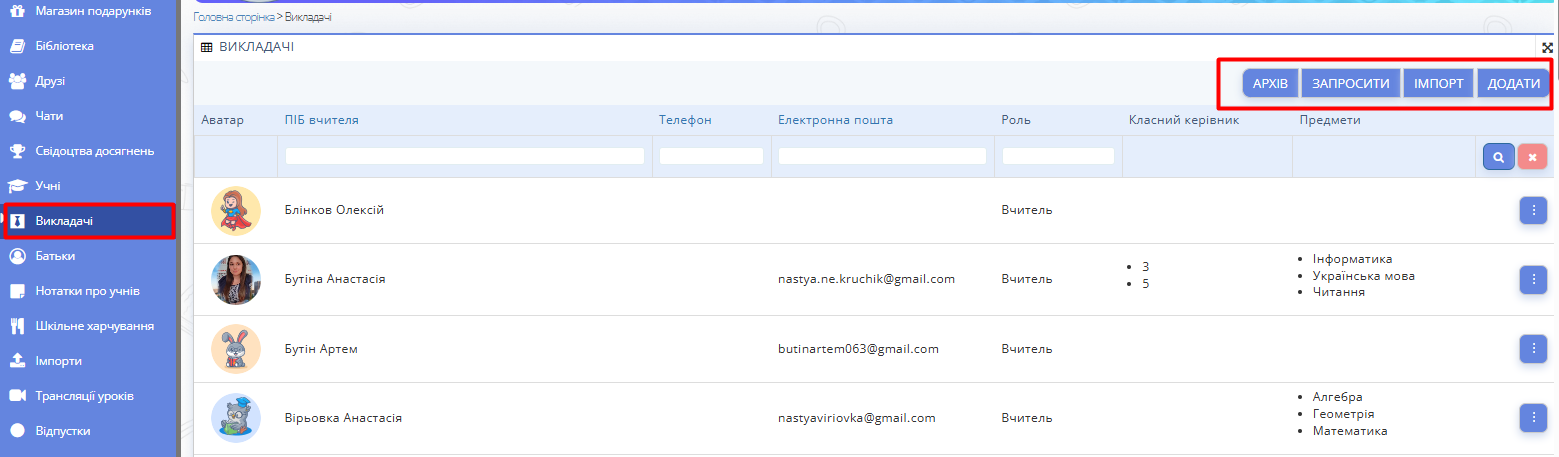Open actions menu for Бутіна Анастасія
Viewport: 1559px width, 457px height.
pos(1533,279)
